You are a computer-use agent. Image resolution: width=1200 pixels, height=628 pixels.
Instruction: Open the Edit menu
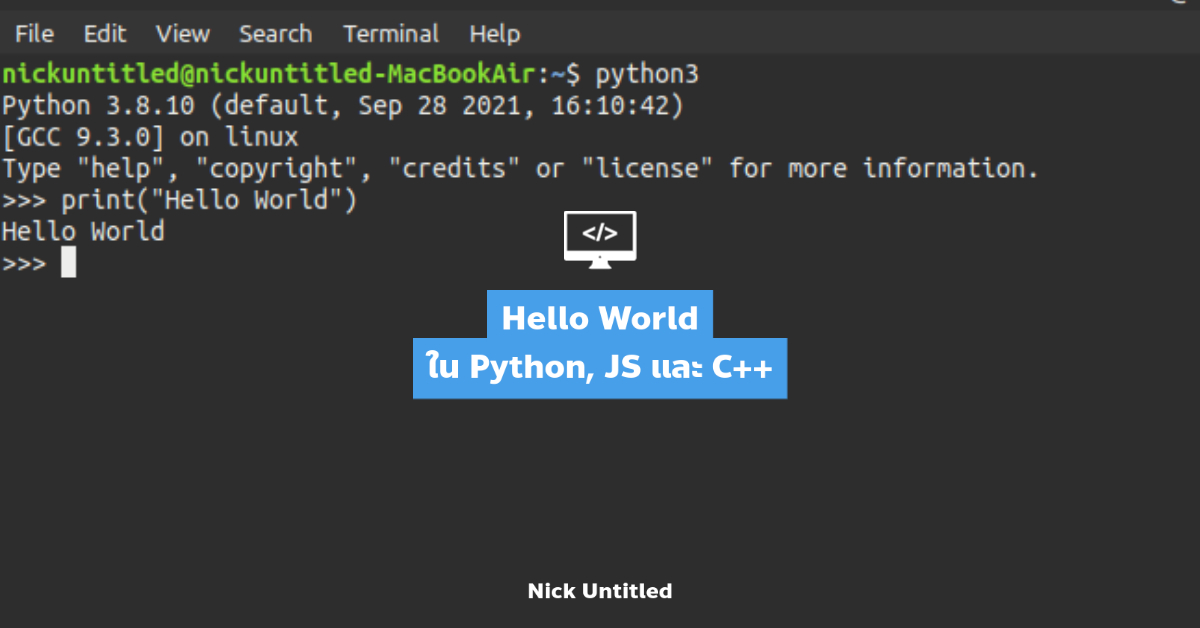(x=105, y=34)
